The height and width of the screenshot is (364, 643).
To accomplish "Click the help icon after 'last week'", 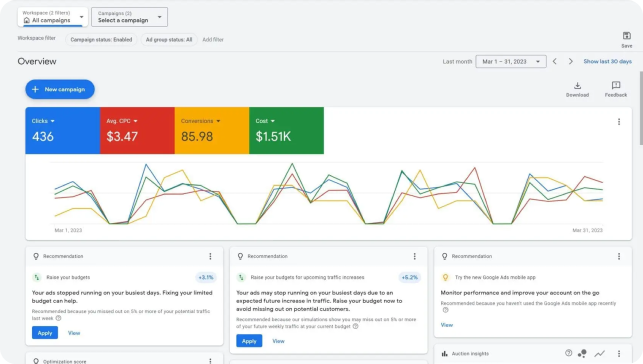I will pos(58,318).
